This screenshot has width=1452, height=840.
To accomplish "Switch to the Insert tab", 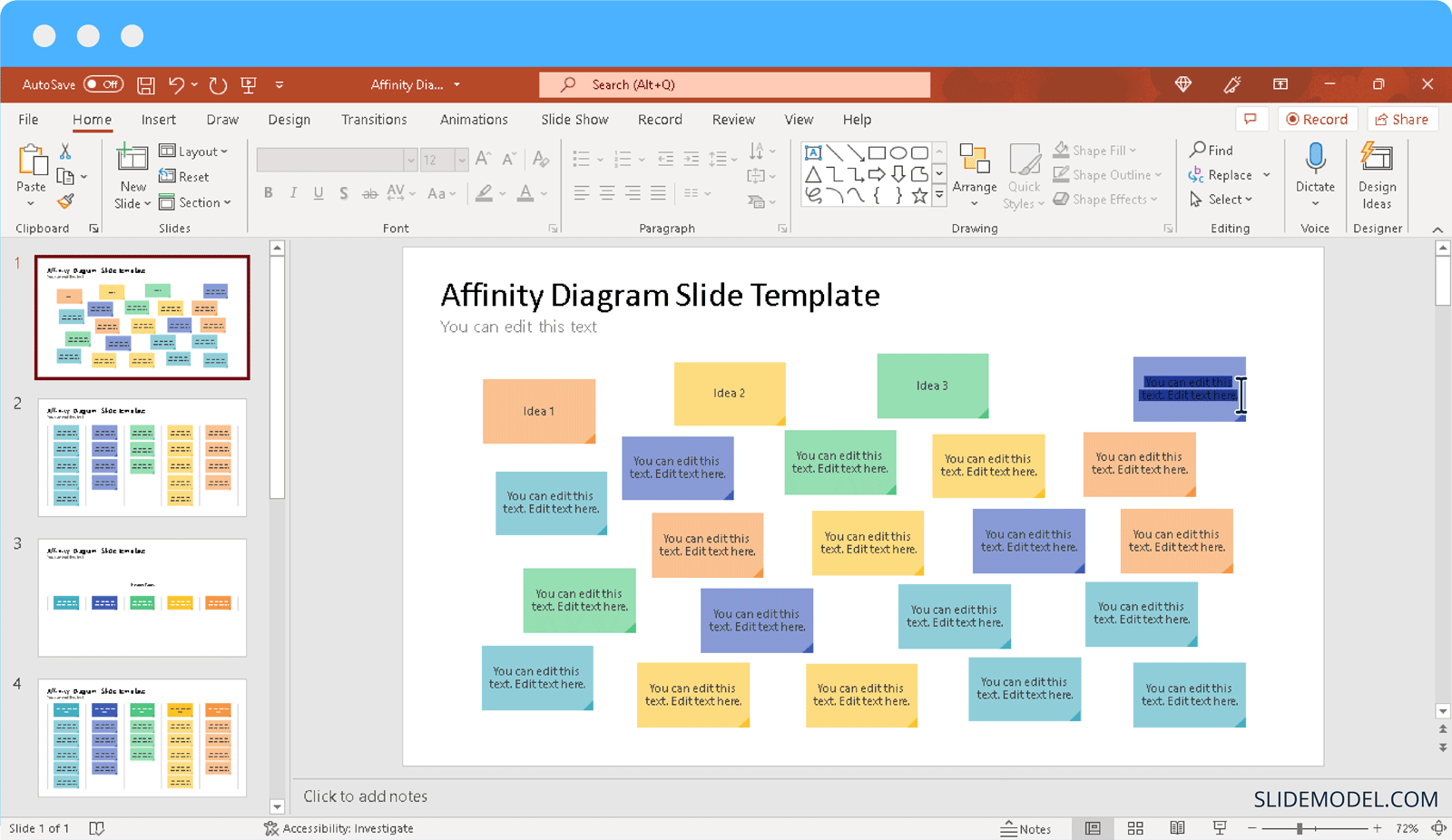I will tap(158, 120).
